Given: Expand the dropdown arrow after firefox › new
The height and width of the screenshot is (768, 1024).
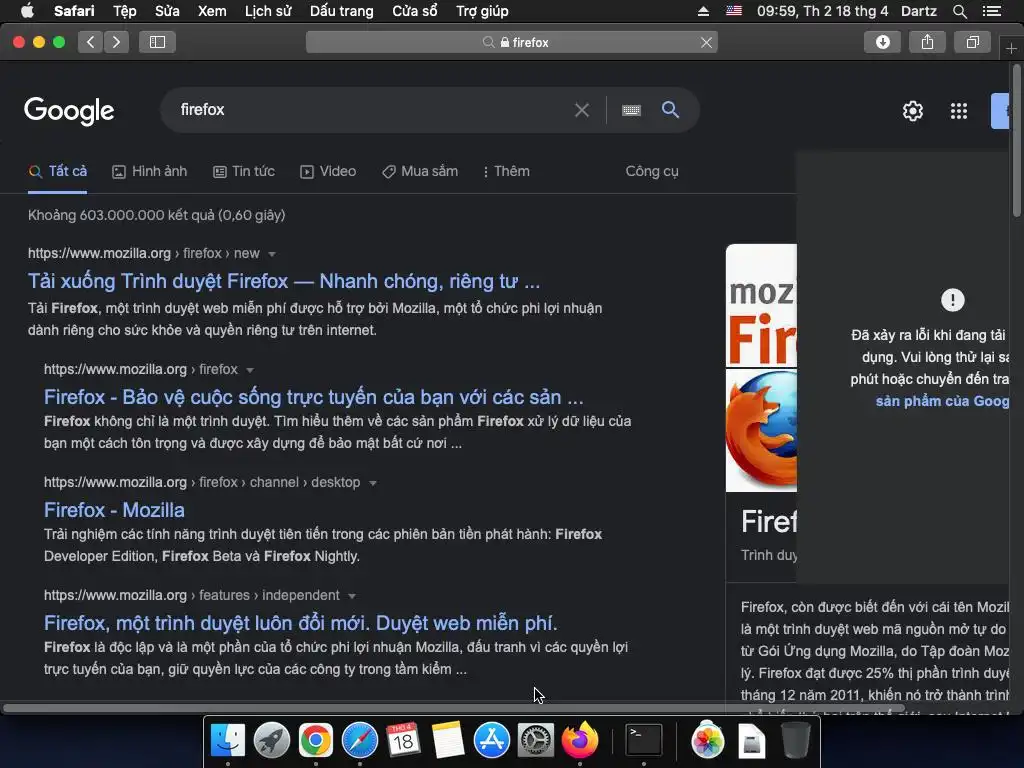Looking at the screenshot, I should point(272,254).
